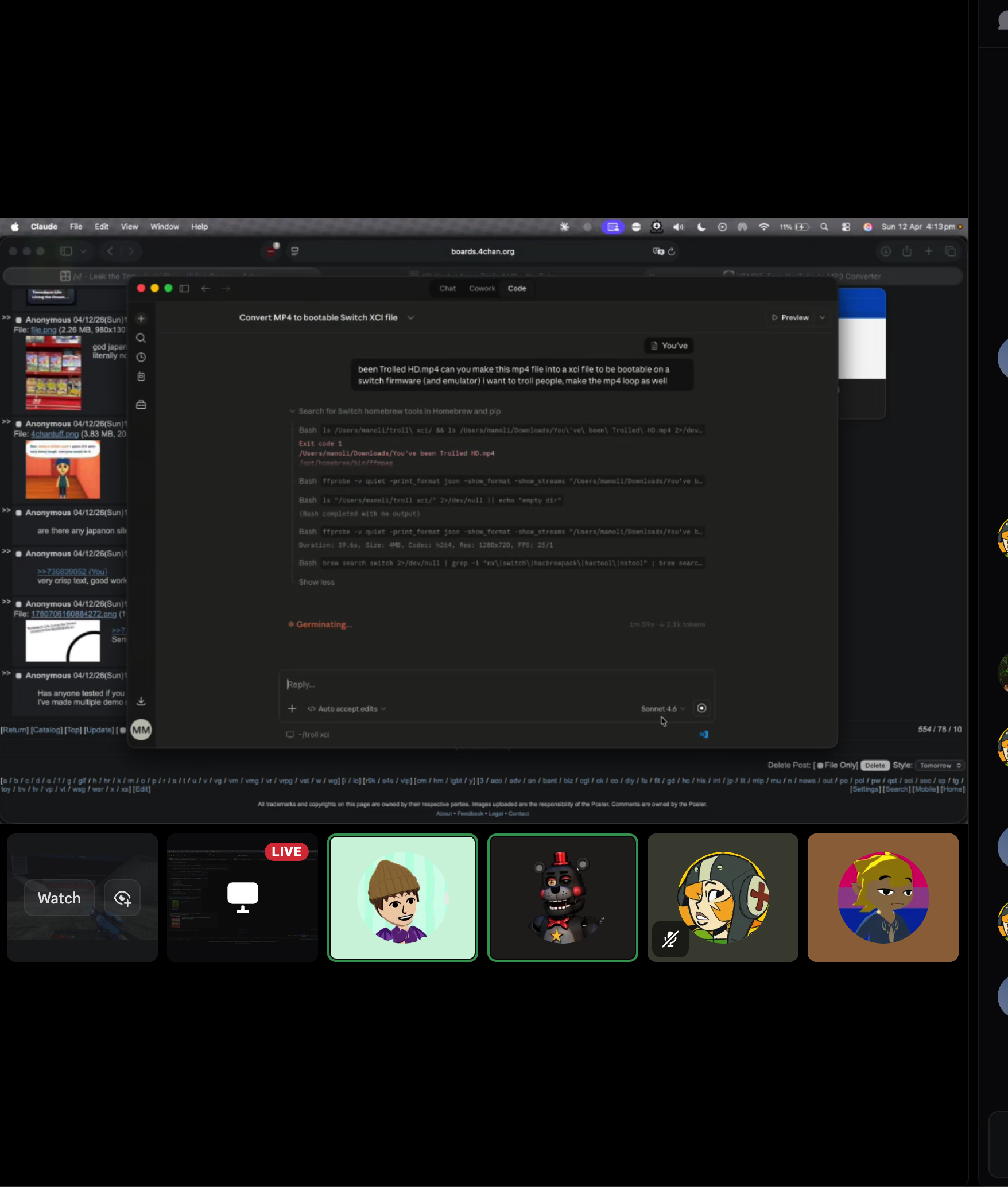This screenshot has height=1187, width=1008.
Task: Tick the checkbox on the 'very crisp text' post
Action: pyautogui.click(x=19, y=554)
